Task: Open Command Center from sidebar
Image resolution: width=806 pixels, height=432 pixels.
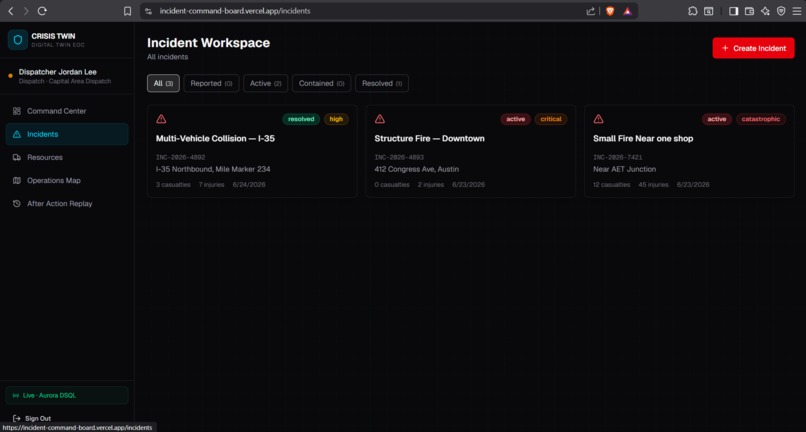Action: click(x=67, y=111)
